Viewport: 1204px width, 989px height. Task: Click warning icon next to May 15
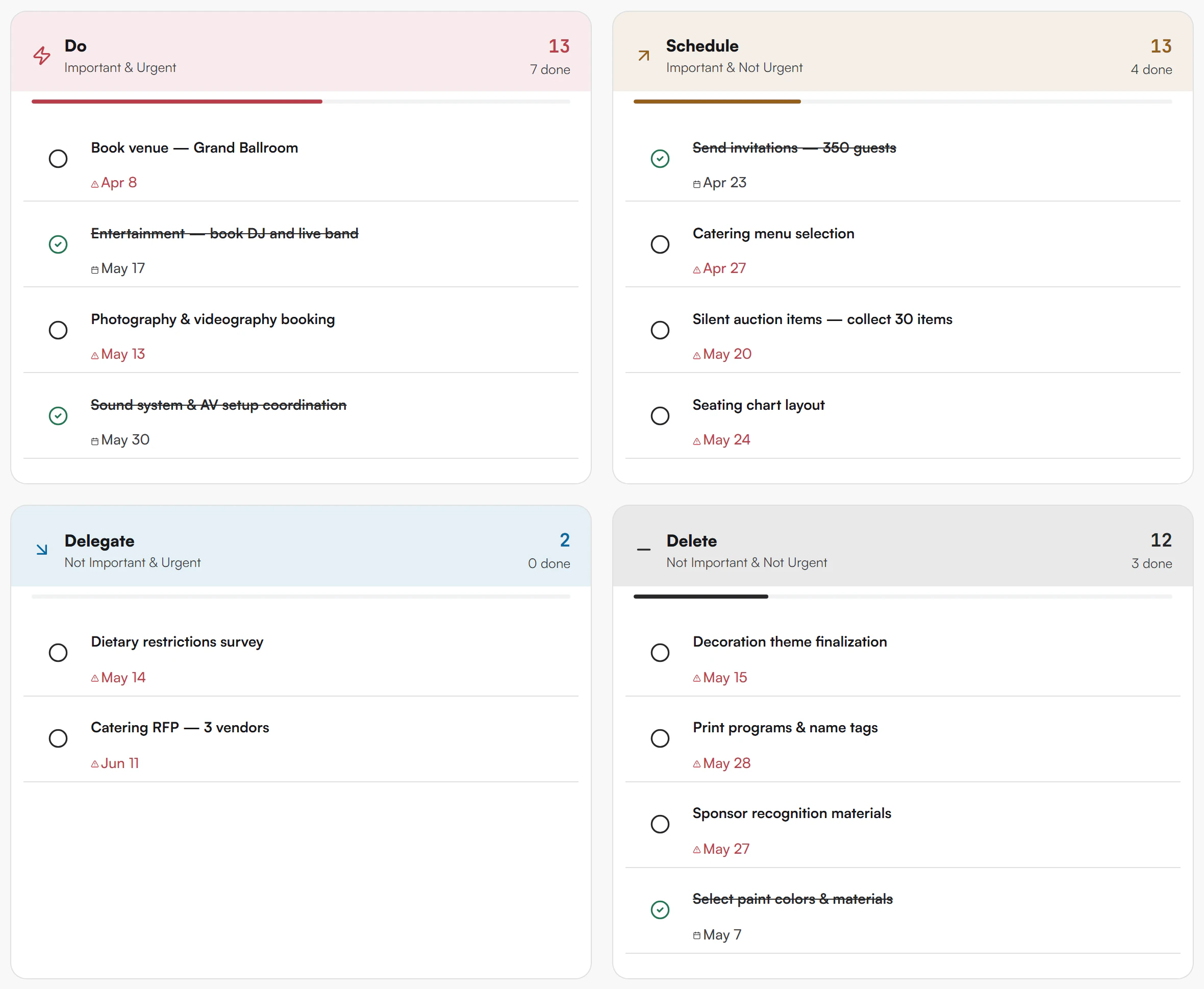coord(696,679)
